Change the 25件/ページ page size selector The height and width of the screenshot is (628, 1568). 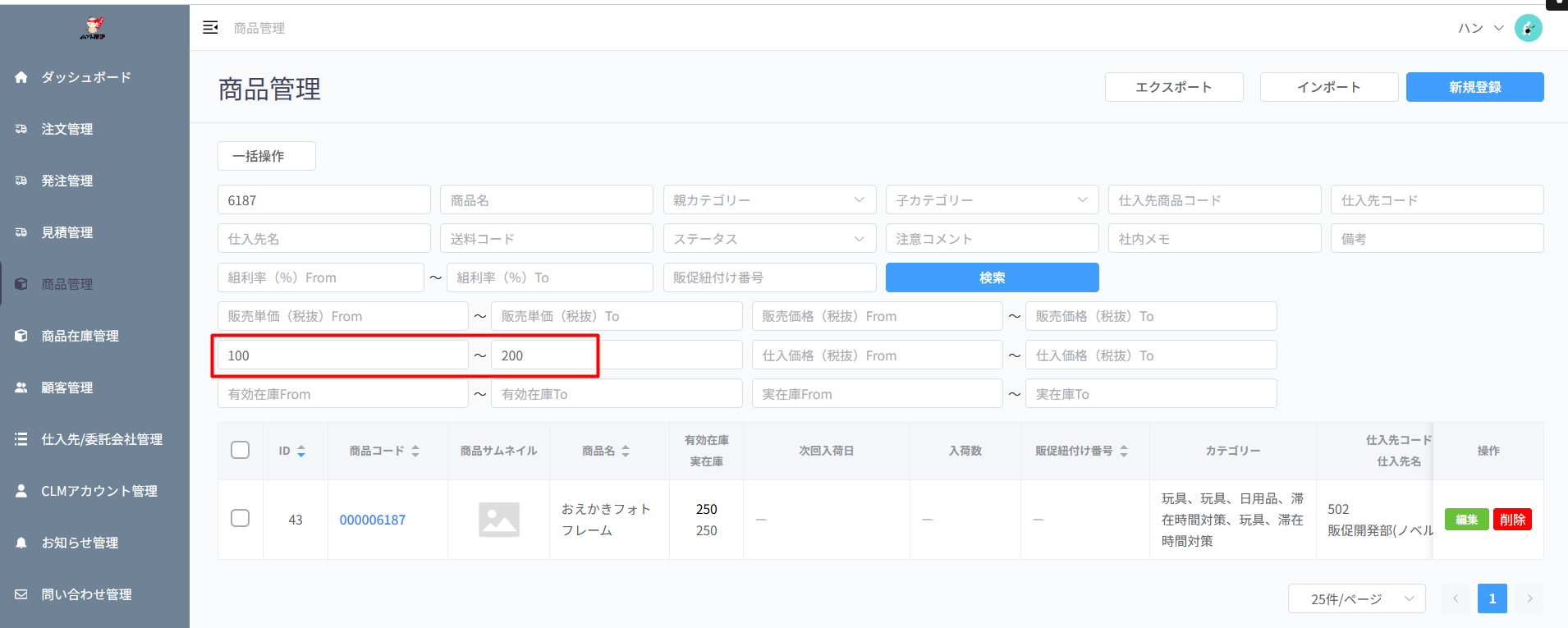(1356, 598)
